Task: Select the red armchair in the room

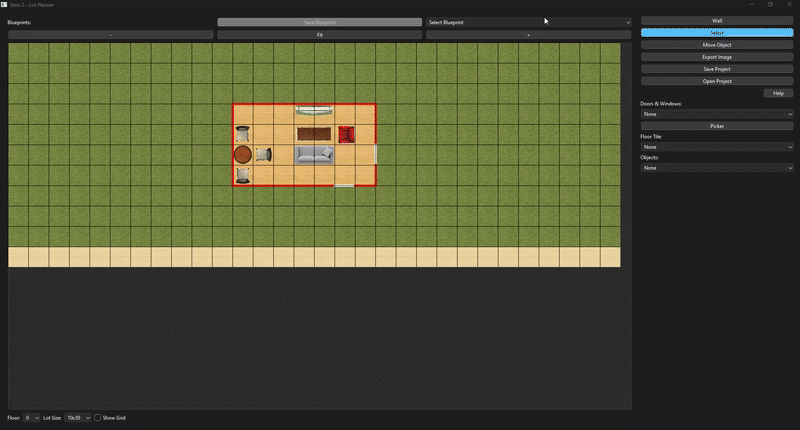Action: point(346,135)
